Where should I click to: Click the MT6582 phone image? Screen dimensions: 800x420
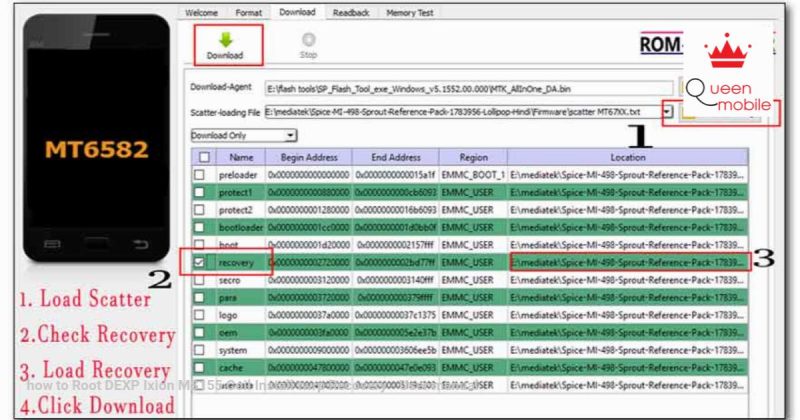(x=96, y=138)
